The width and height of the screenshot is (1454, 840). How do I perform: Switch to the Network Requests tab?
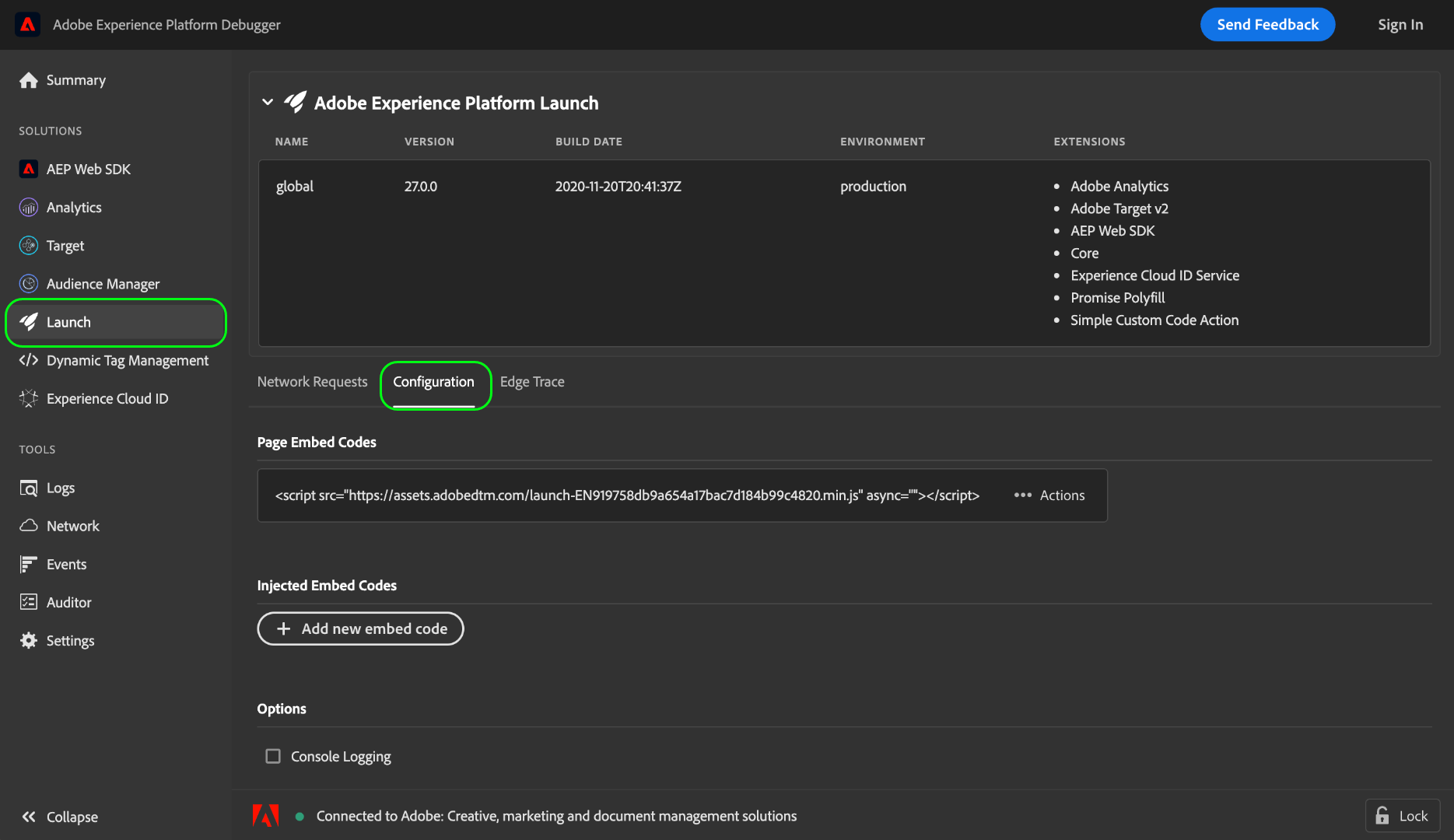(x=312, y=382)
